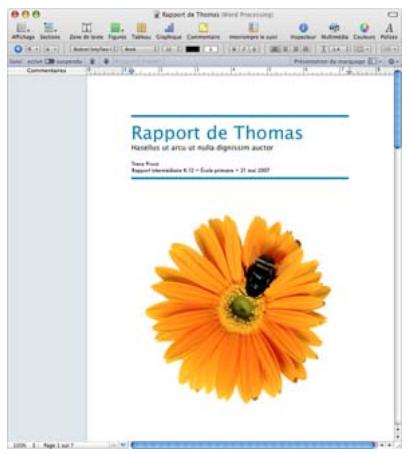407x454 pixels.
Task: Align text left
Action: pos(275,49)
